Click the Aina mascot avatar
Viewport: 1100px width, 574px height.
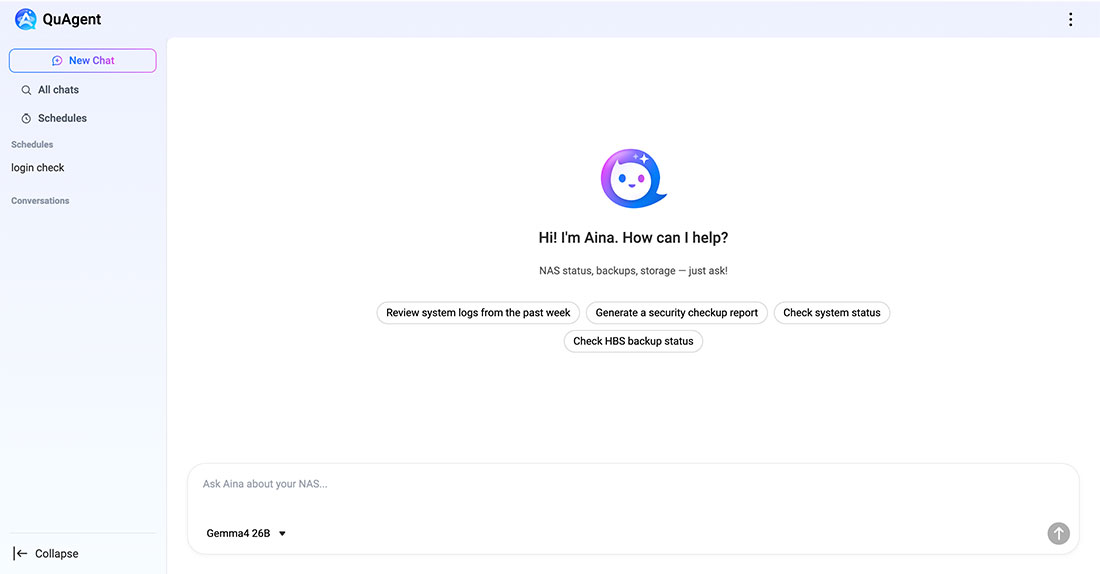point(633,178)
